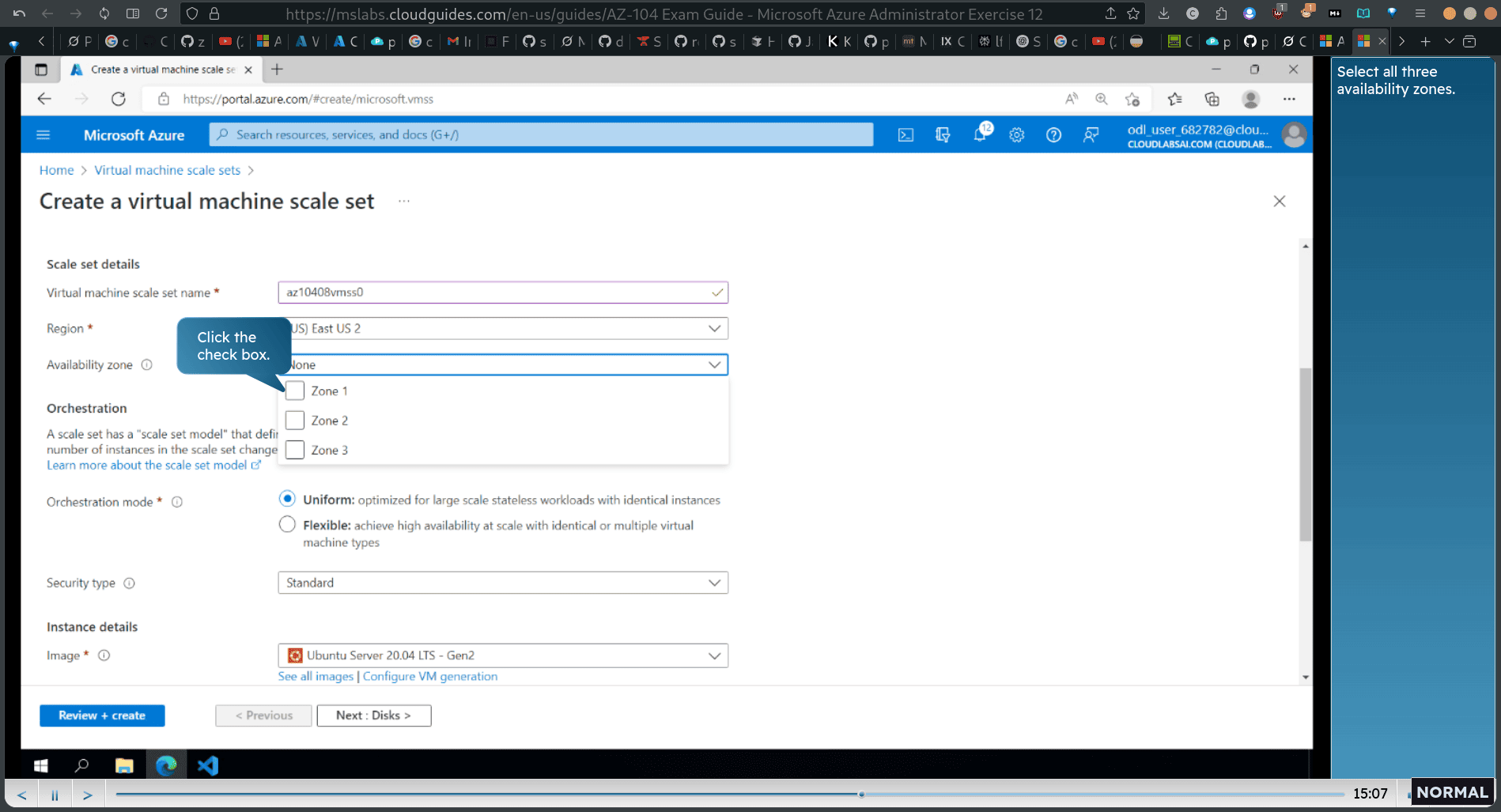Click Edge back arrow in inner browser

[x=44, y=99]
